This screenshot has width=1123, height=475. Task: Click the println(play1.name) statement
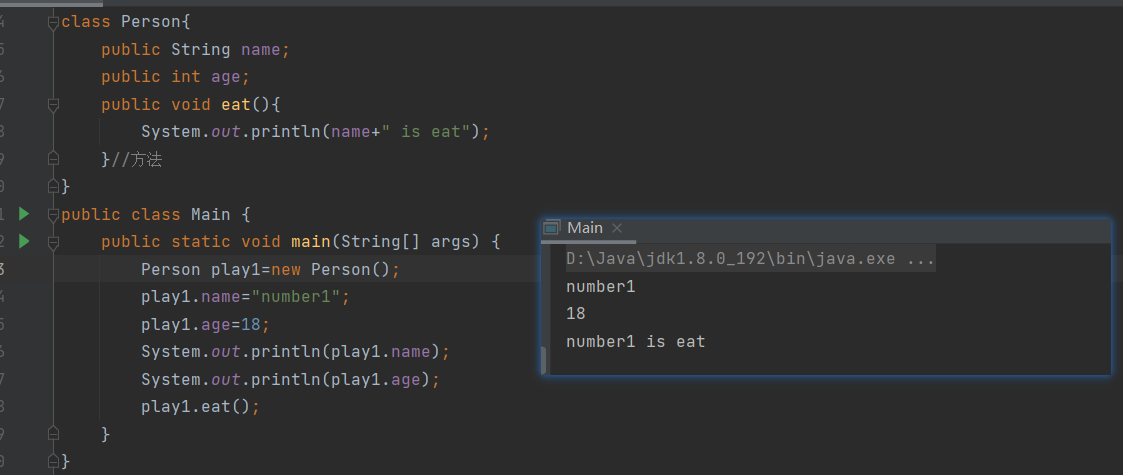(x=295, y=352)
